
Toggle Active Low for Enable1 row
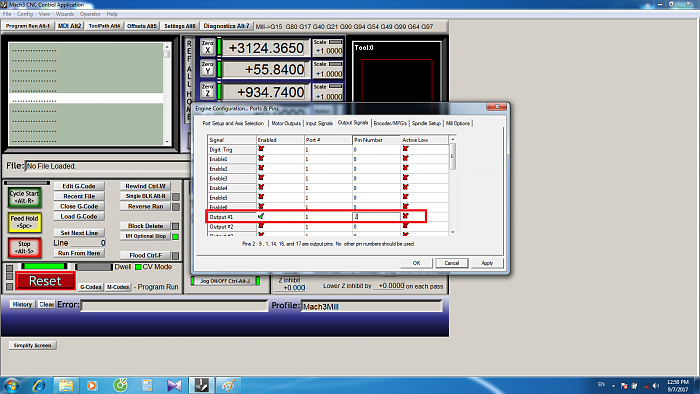(406, 158)
